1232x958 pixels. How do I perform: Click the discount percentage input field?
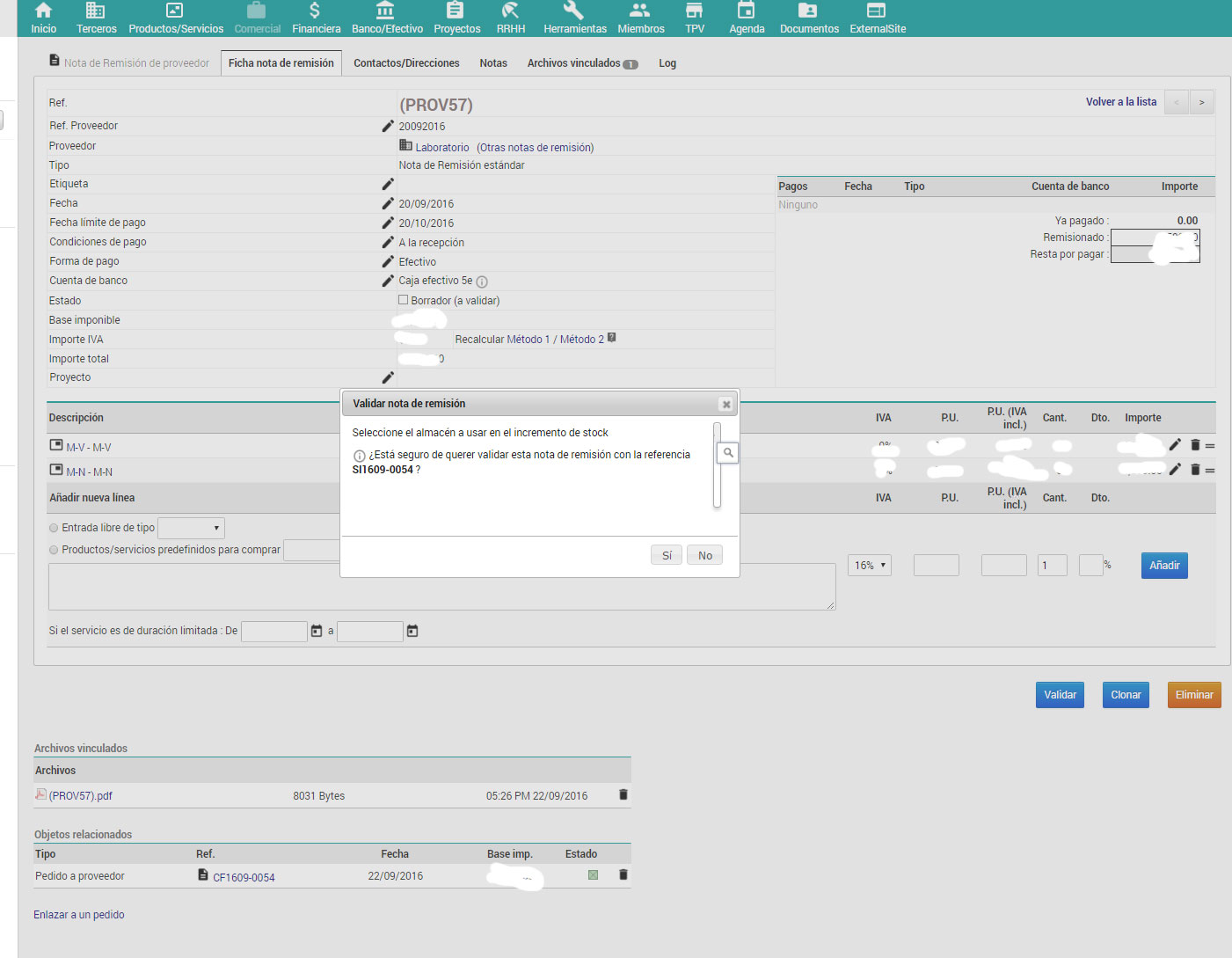(x=1090, y=565)
